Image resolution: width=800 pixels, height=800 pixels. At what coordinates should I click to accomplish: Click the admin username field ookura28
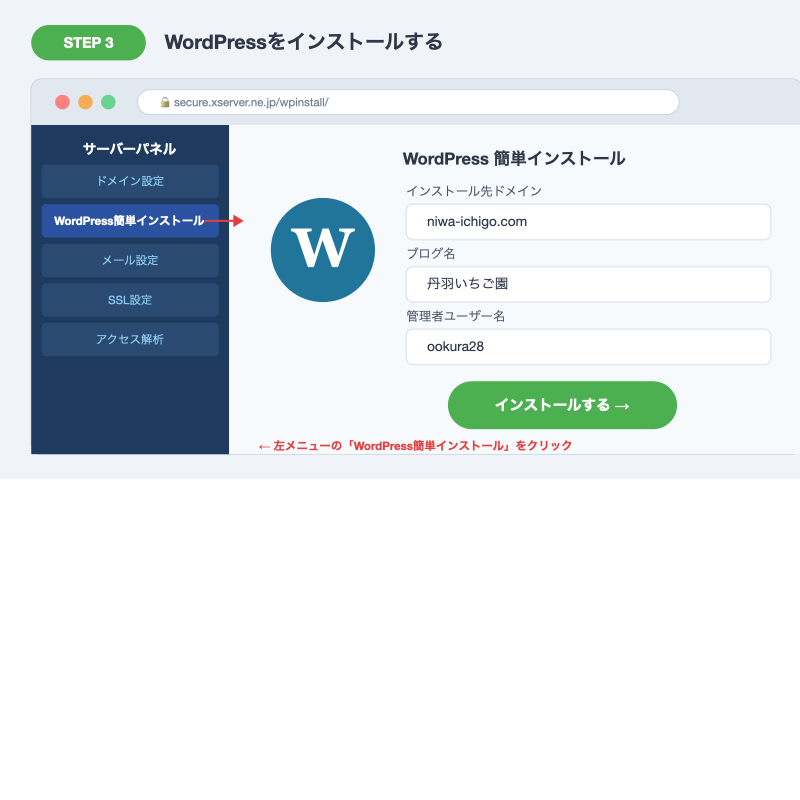click(588, 346)
